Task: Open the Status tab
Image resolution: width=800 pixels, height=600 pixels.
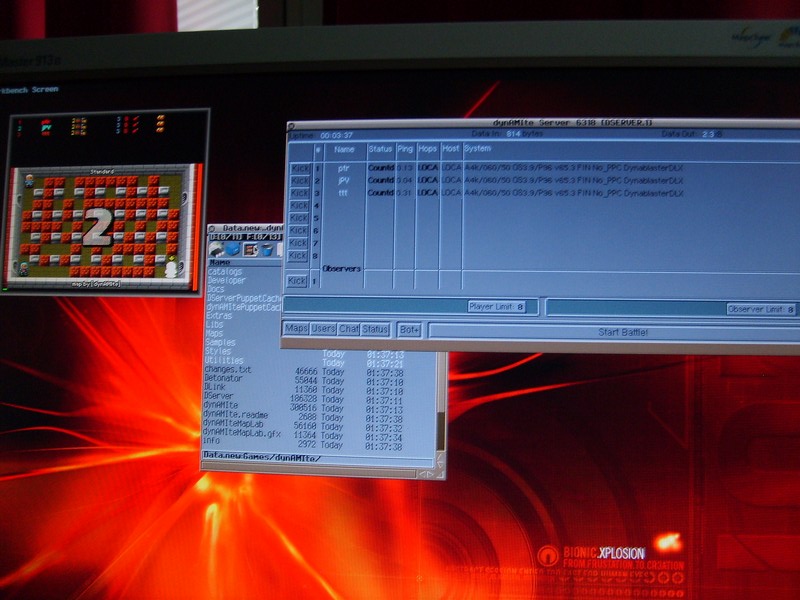Action: pyautogui.click(x=375, y=330)
